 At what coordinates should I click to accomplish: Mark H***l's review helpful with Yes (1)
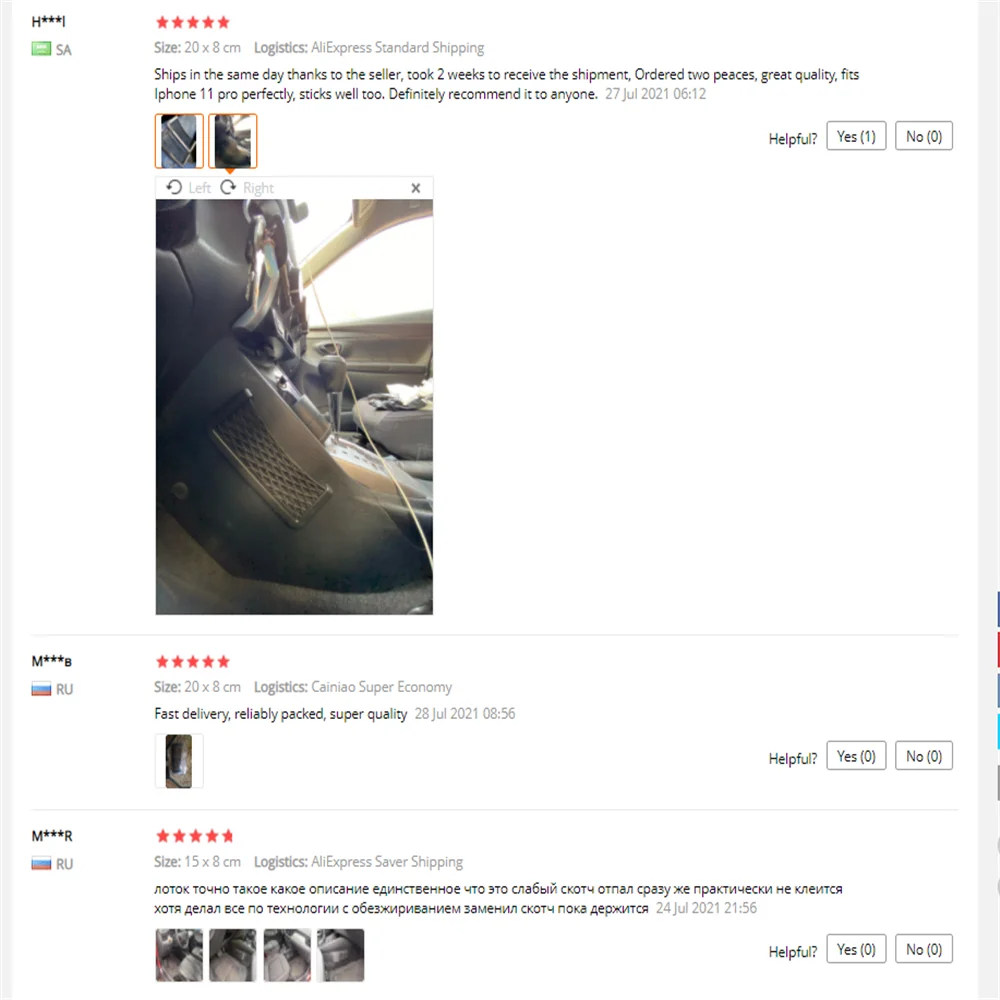pyautogui.click(x=856, y=136)
